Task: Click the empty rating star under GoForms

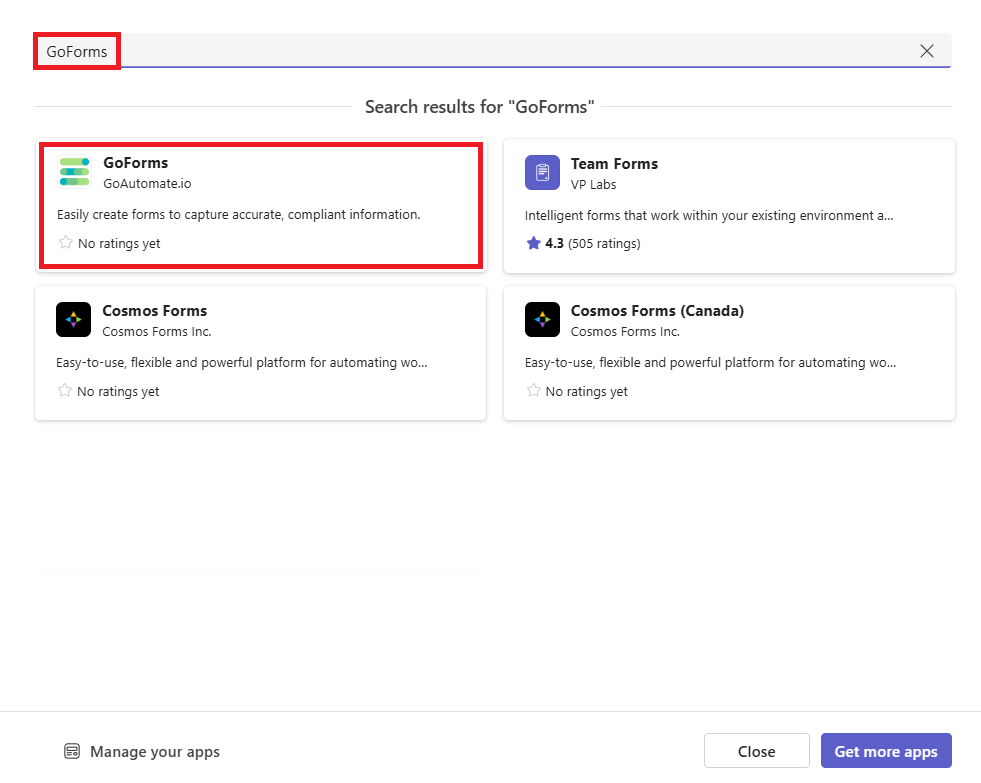Action: click(x=66, y=243)
